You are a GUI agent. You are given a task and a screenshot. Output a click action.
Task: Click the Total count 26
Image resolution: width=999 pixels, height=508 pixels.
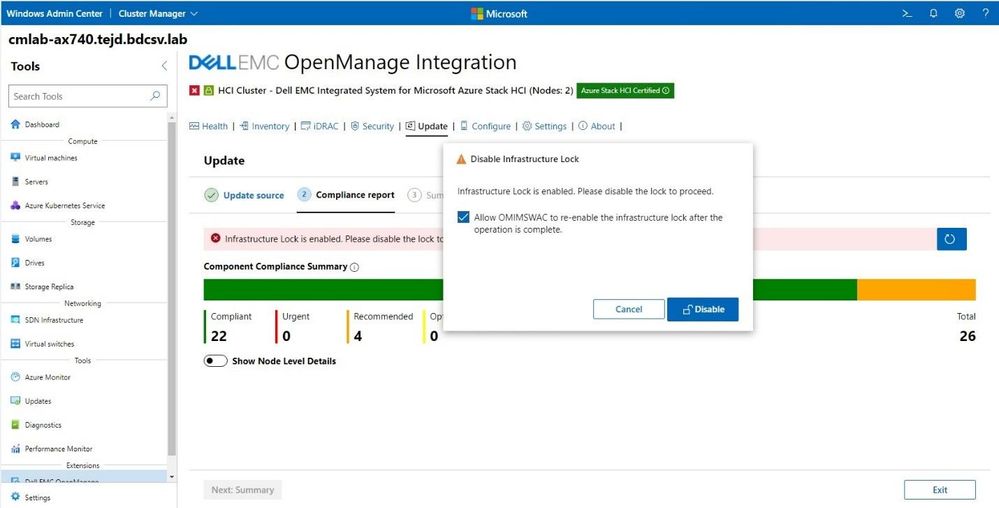click(967, 336)
